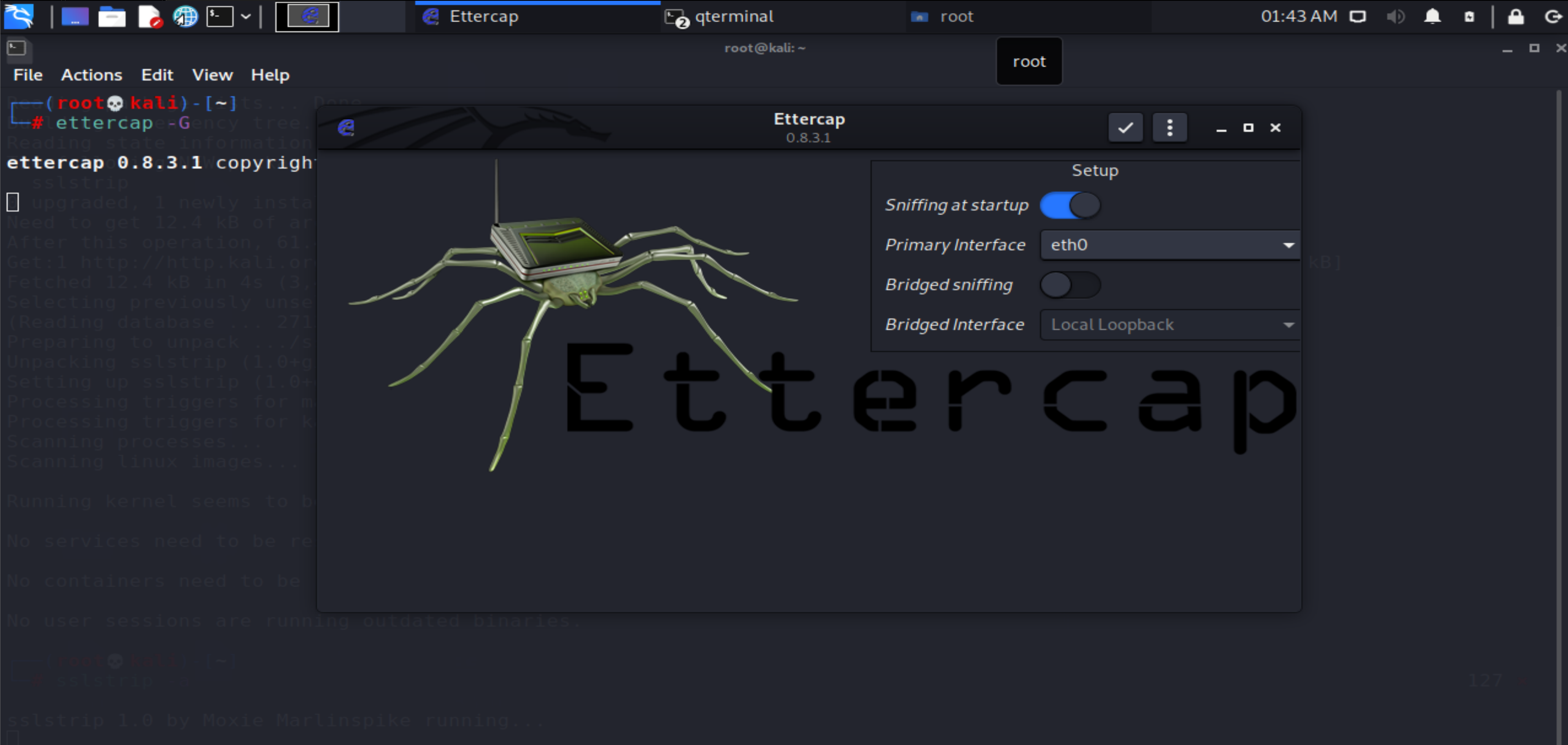The height and width of the screenshot is (745, 1568).
Task: Click the muted volume tray icon
Action: tap(1395, 16)
